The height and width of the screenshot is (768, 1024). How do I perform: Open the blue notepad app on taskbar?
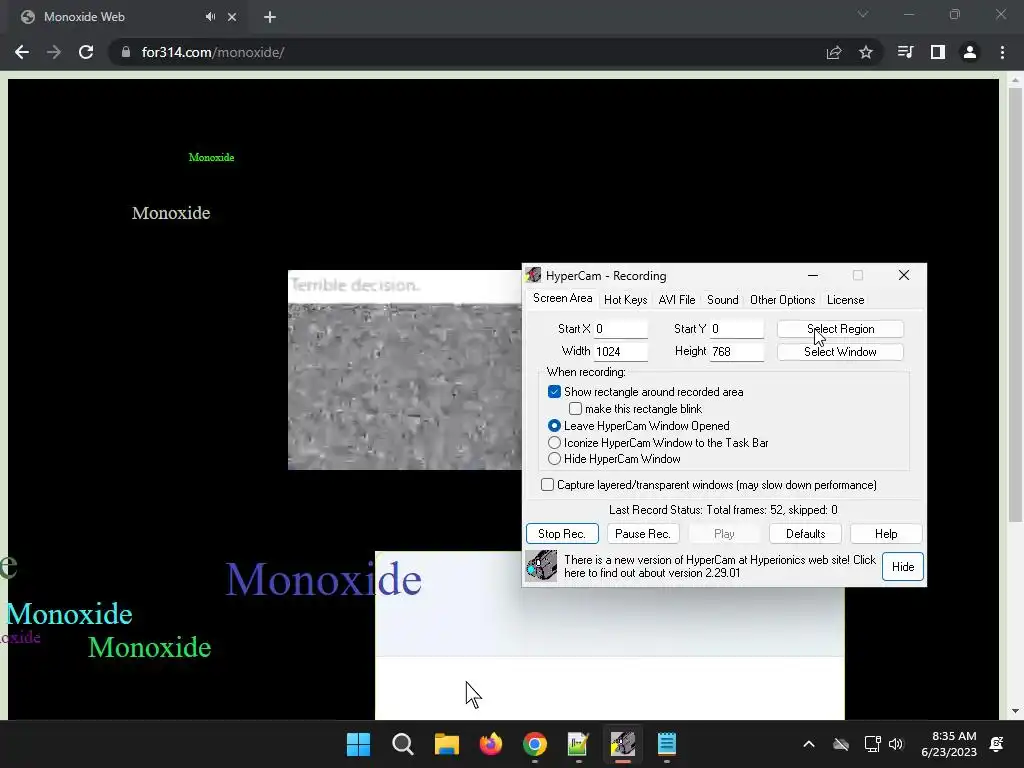tap(667, 744)
